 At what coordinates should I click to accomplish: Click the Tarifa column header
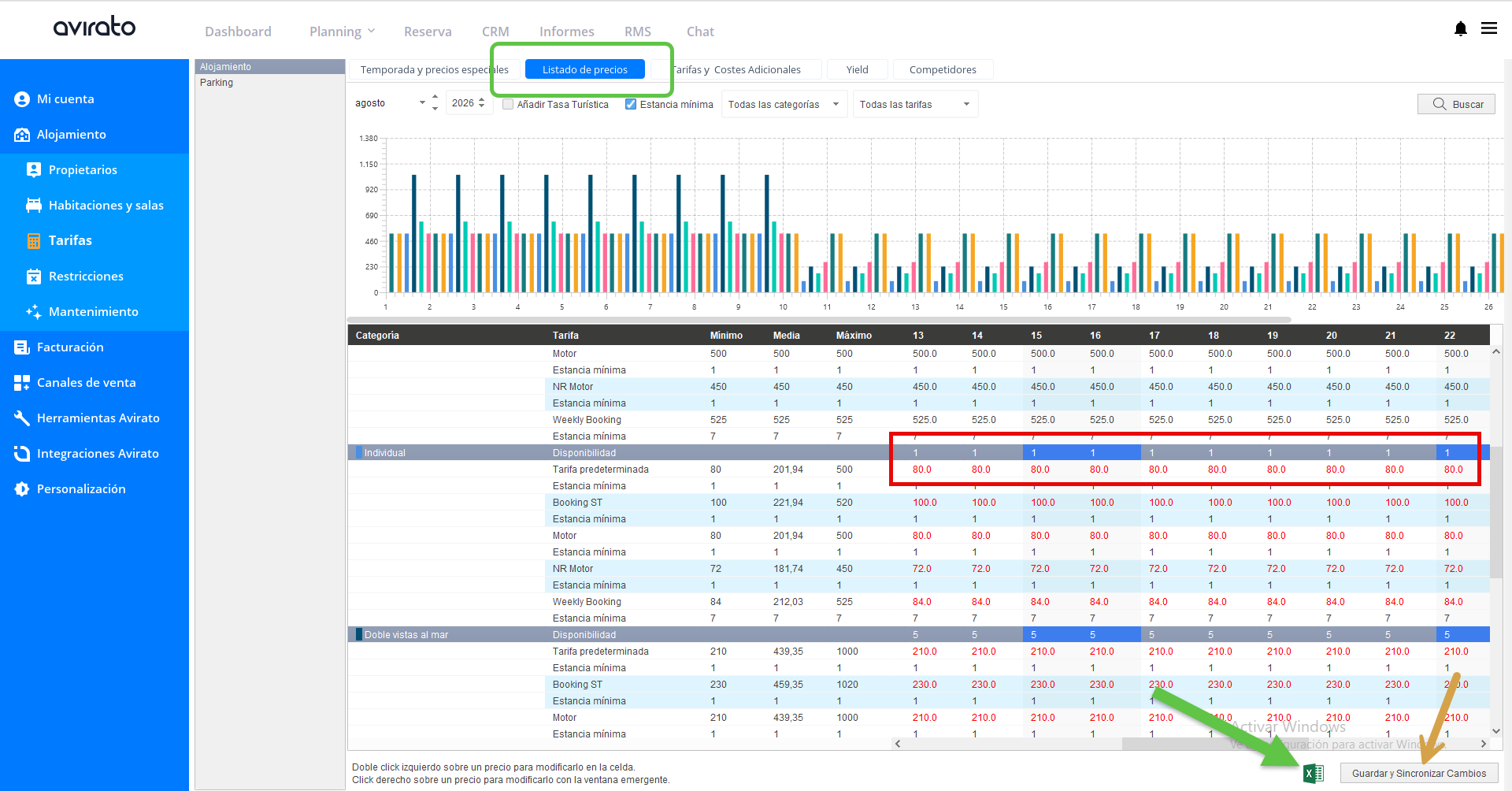tap(565, 336)
